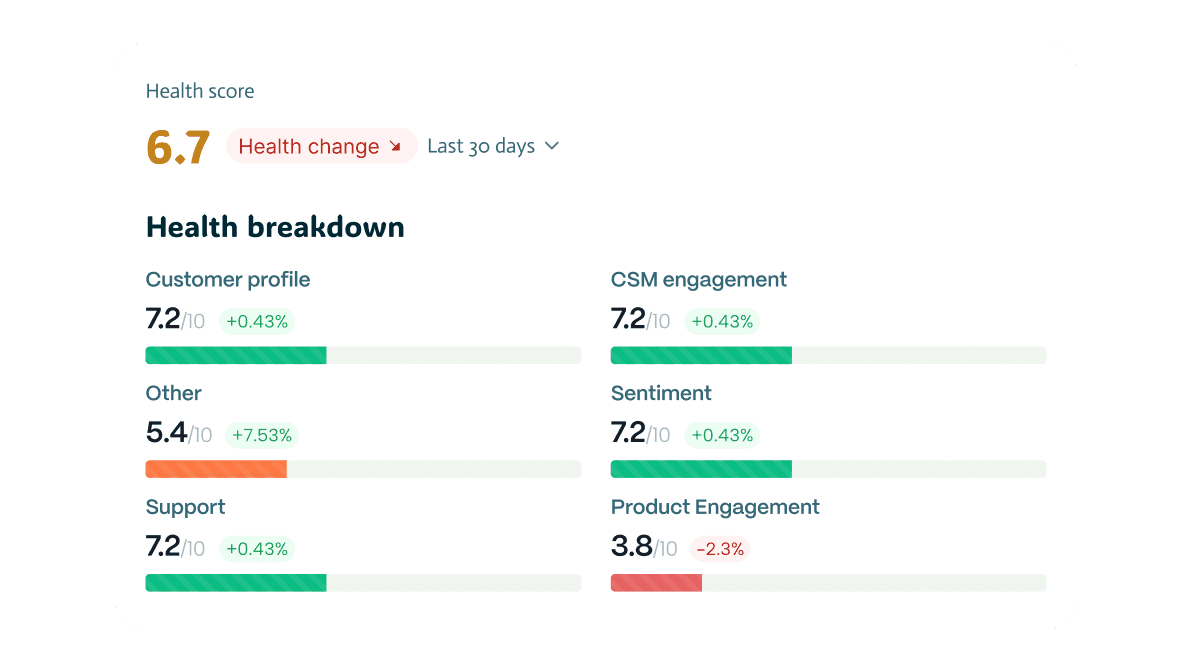The width and height of the screenshot is (1192, 672).
Task: Click the CSM engagement progress bar
Action: pyautogui.click(x=701, y=355)
